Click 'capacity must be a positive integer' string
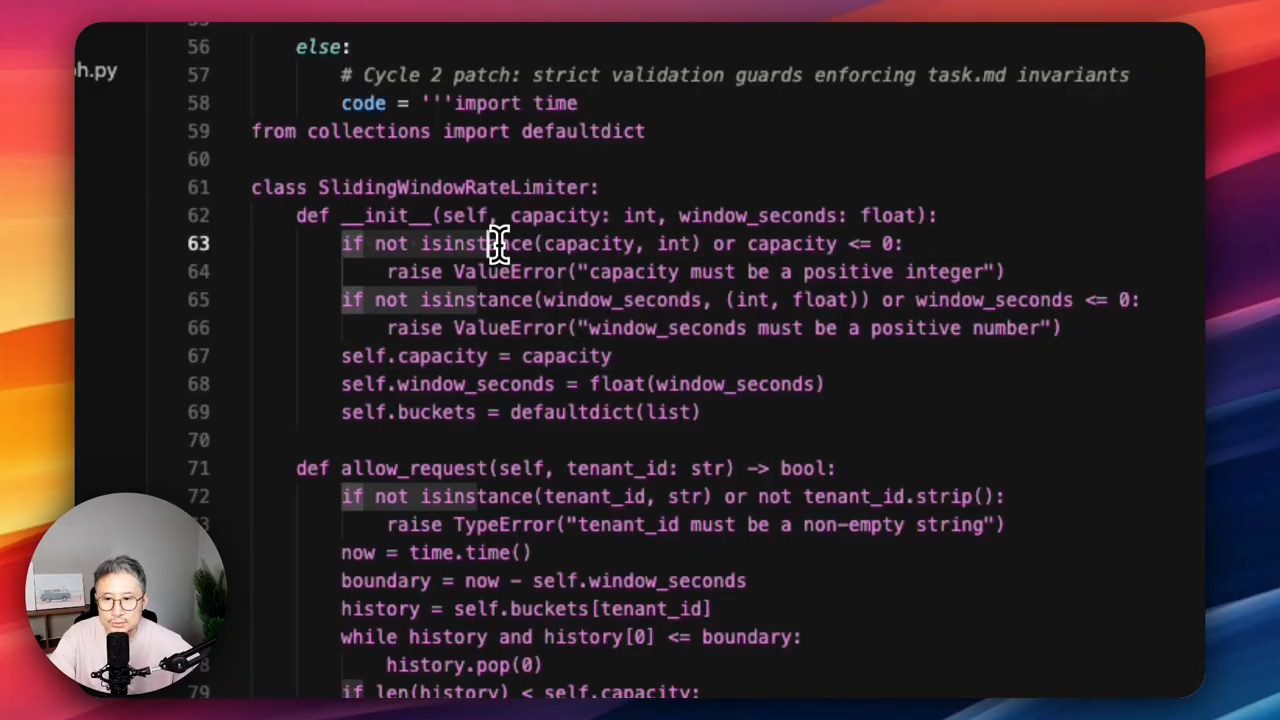This screenshot has height=720, width=1280. coord(786,272)
